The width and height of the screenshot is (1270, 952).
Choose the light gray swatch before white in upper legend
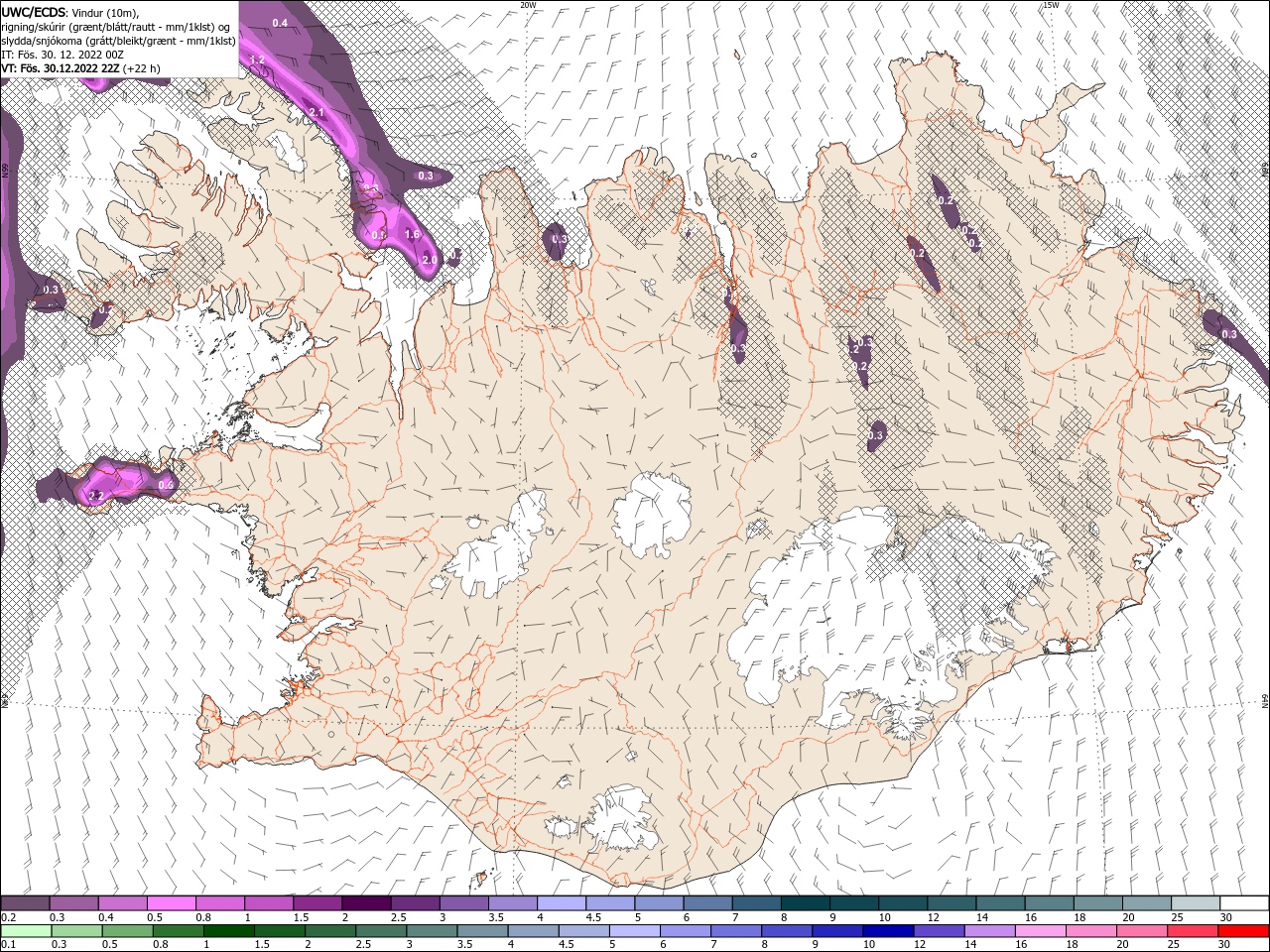(1196, 903)
